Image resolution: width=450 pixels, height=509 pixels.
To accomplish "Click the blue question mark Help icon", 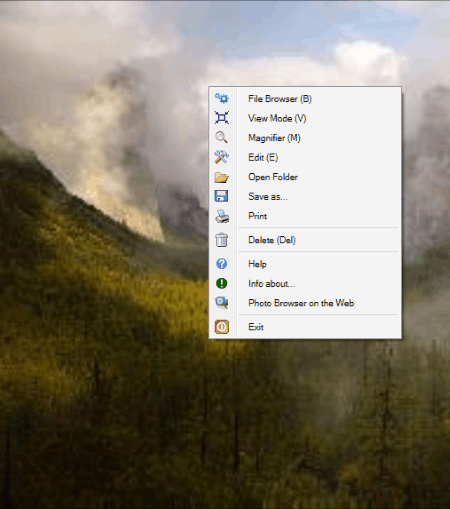I will click(222, 264).
